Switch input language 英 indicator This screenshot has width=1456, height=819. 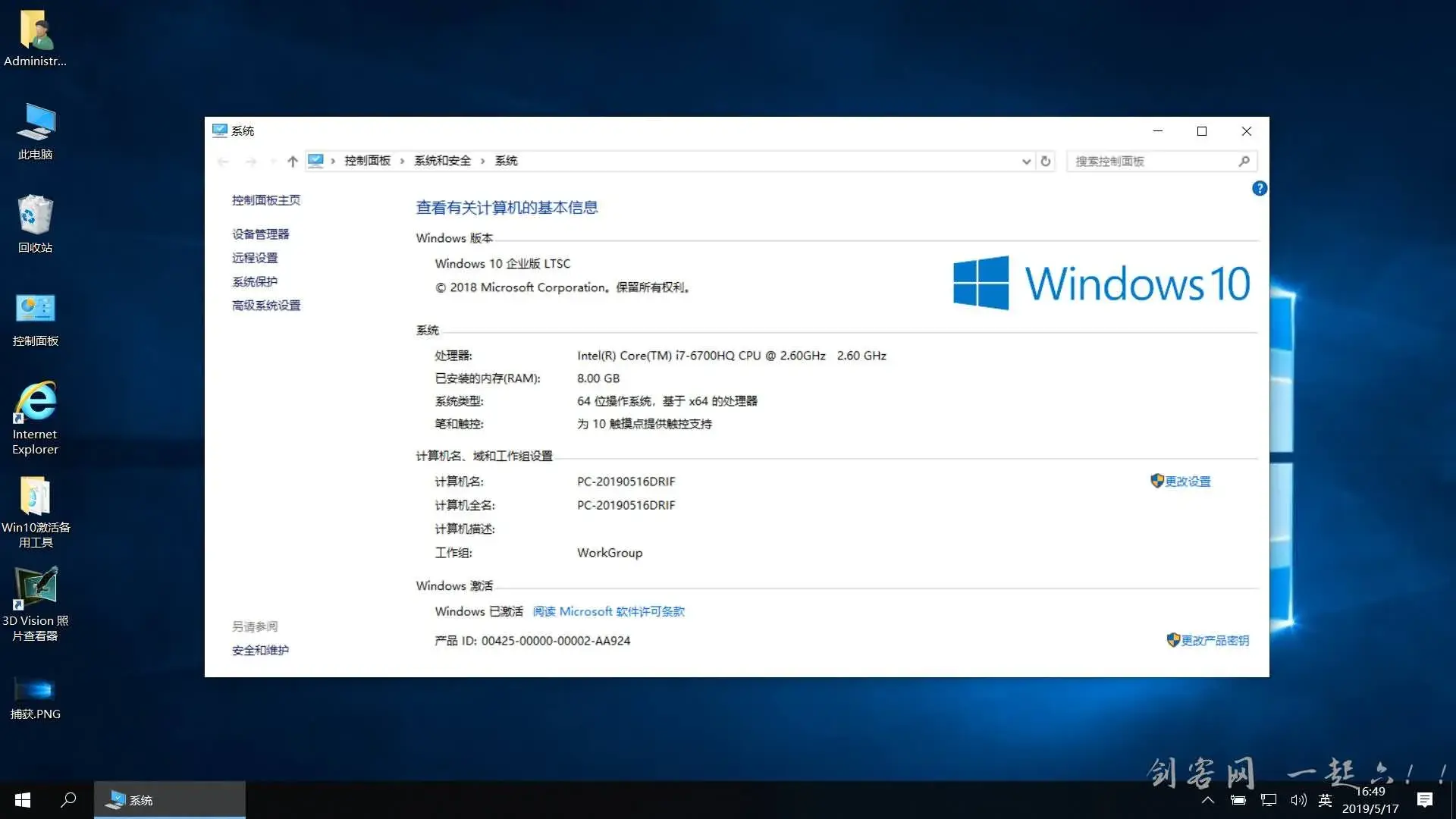pyautogui.click(x=1325, y=800)
